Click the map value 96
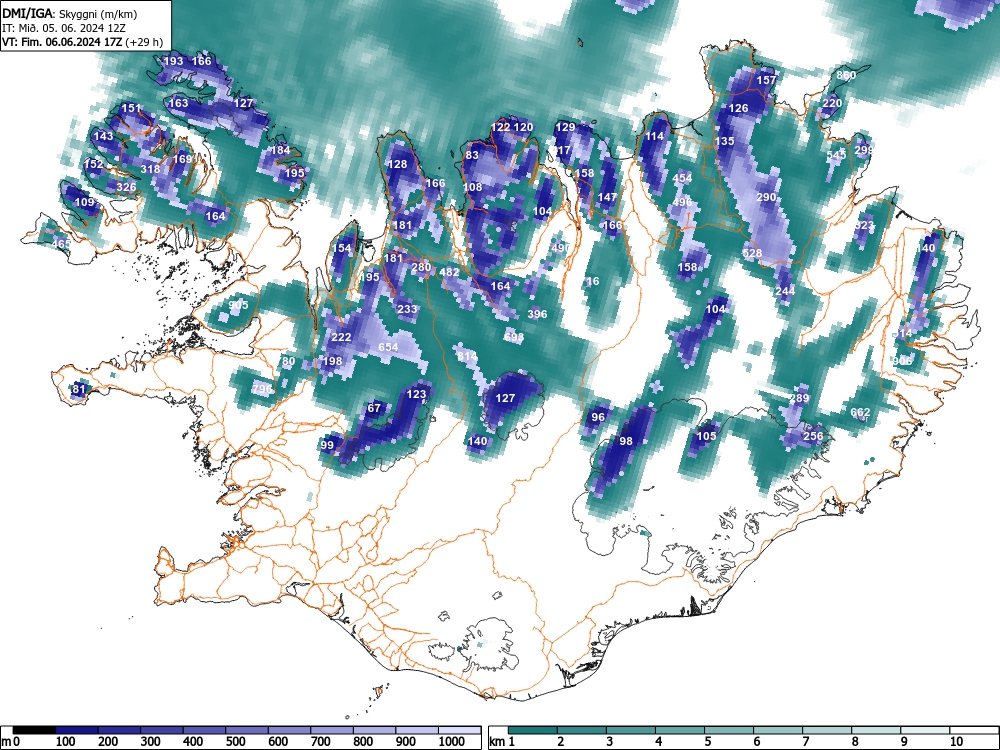 pos(598,417)
